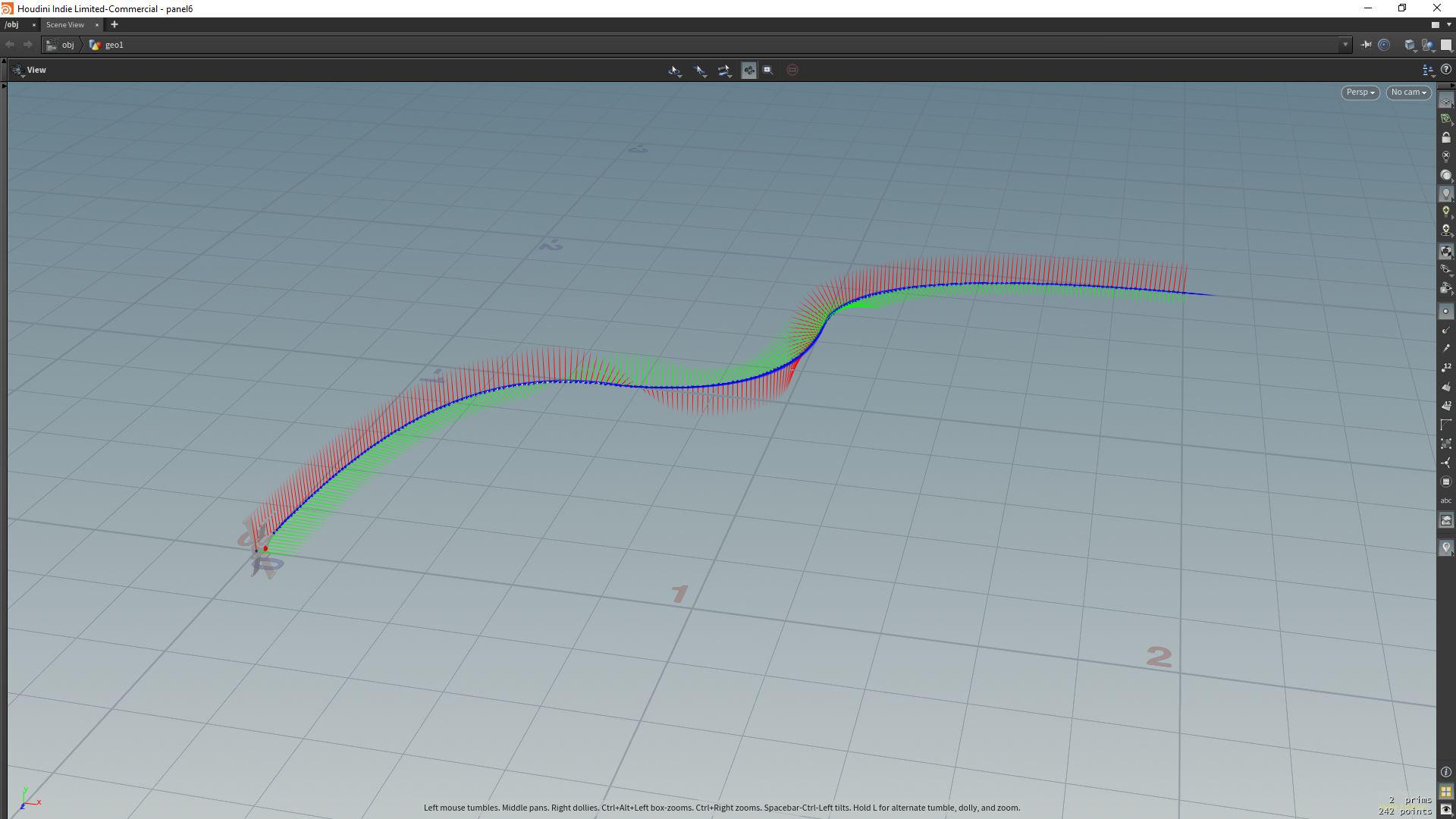1456x819 pixels.
Task: Open the Help question mark icon
Action: (1447, 70)
